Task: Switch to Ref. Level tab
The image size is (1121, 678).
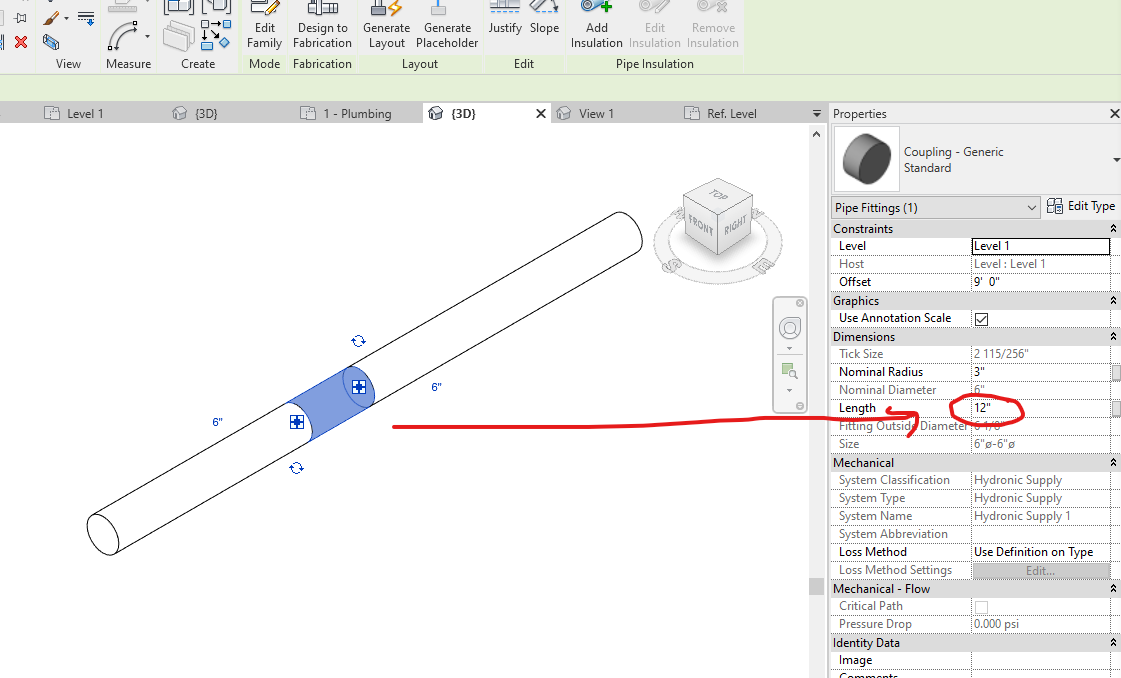Action: point(721,114)
